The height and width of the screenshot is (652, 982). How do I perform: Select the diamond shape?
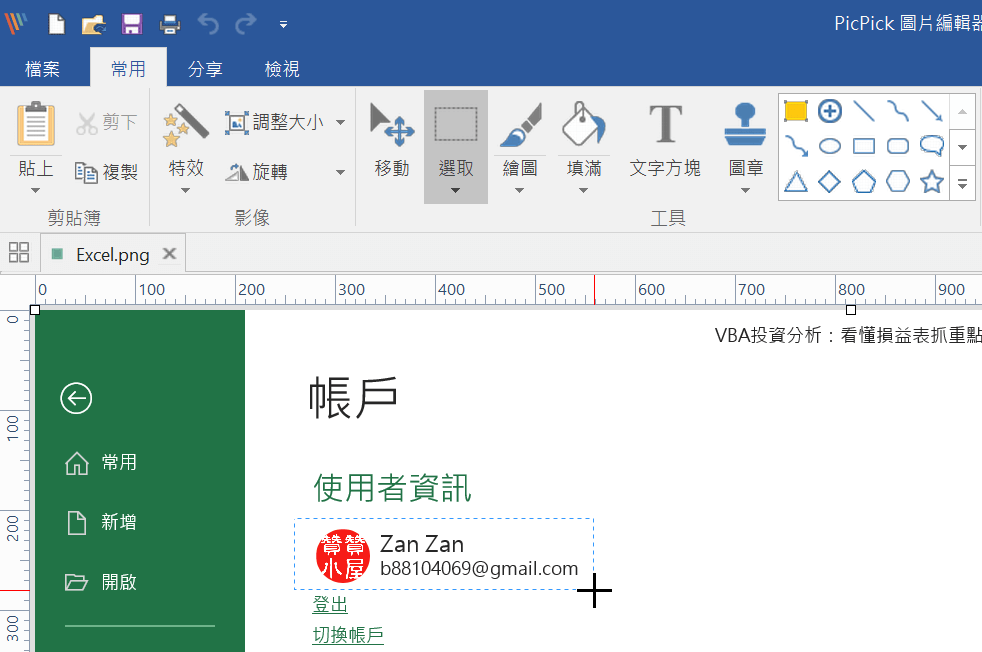(x=830, y=182)
